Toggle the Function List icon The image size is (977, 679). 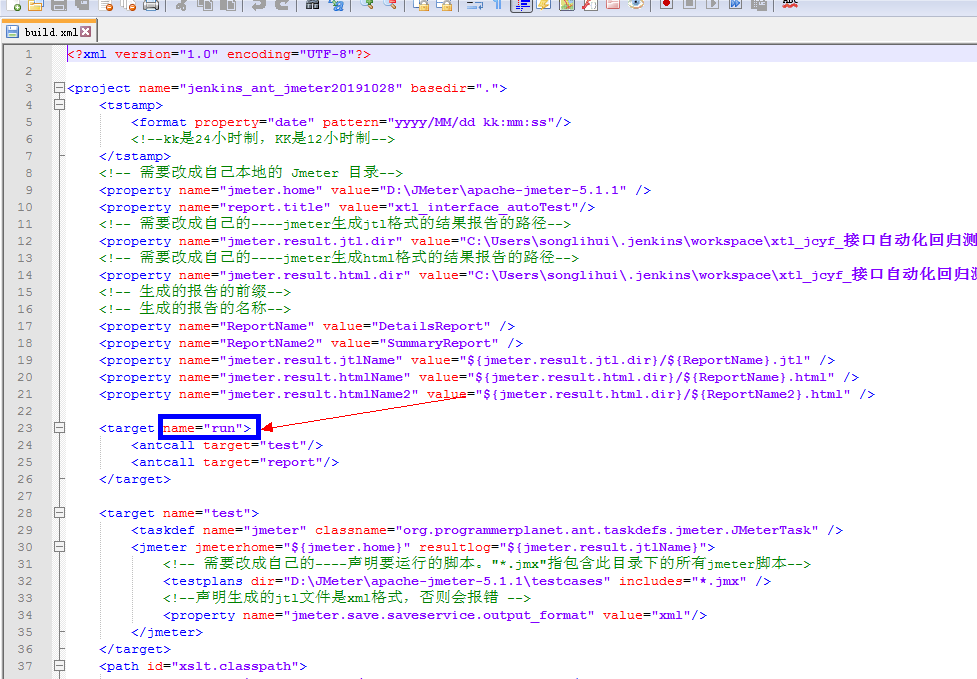[x=590, y=5]
